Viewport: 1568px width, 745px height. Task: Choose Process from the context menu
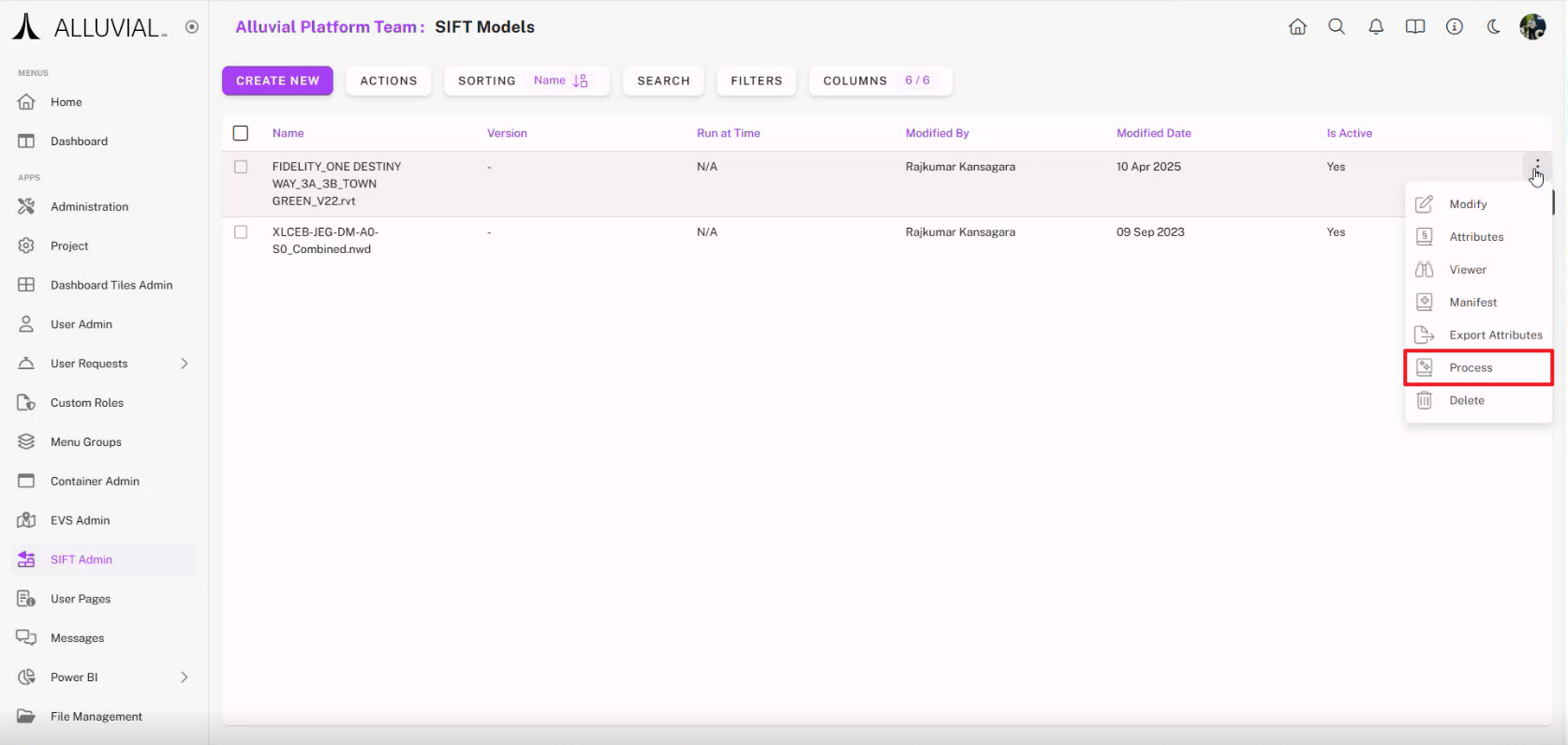1478,367
